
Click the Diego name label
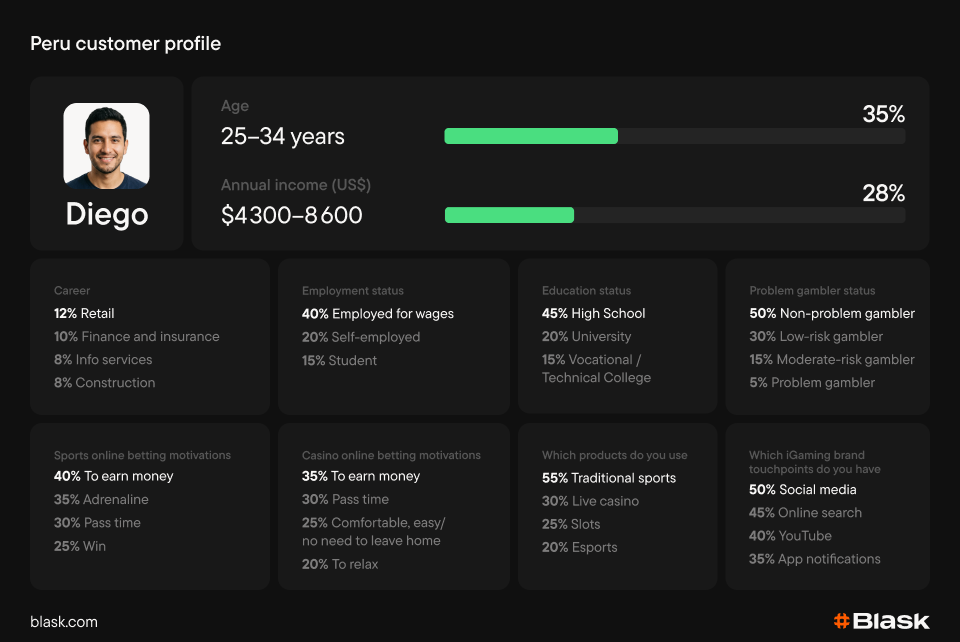106,214
